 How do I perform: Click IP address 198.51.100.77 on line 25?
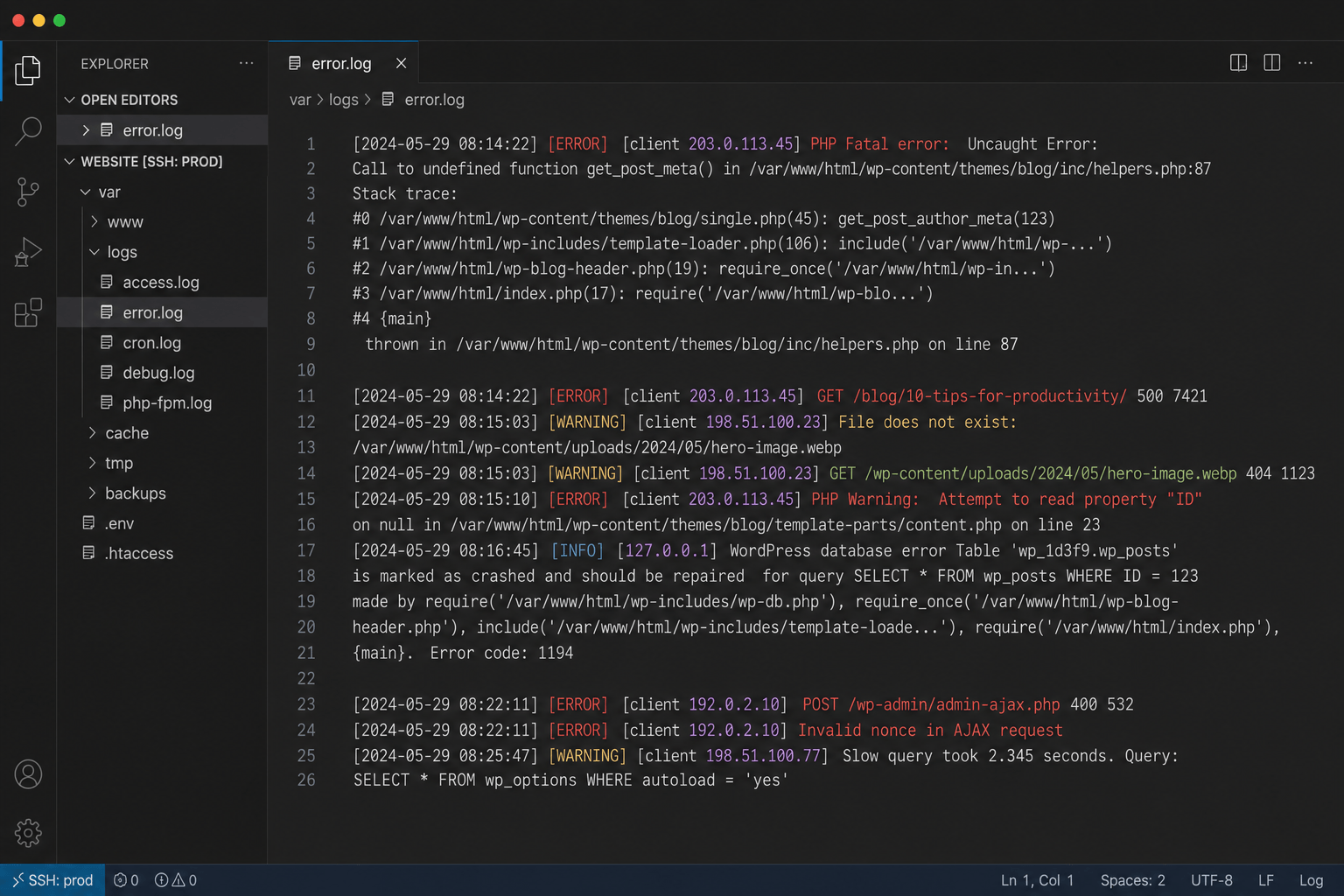point(763,755)
